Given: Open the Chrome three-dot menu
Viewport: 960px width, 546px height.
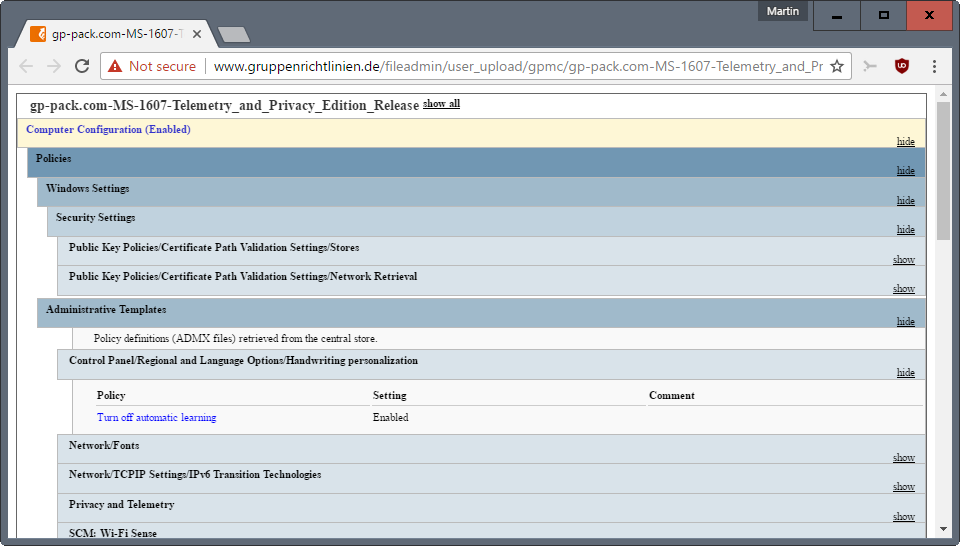Looking at the screenshot, I should tap(934, 66).
